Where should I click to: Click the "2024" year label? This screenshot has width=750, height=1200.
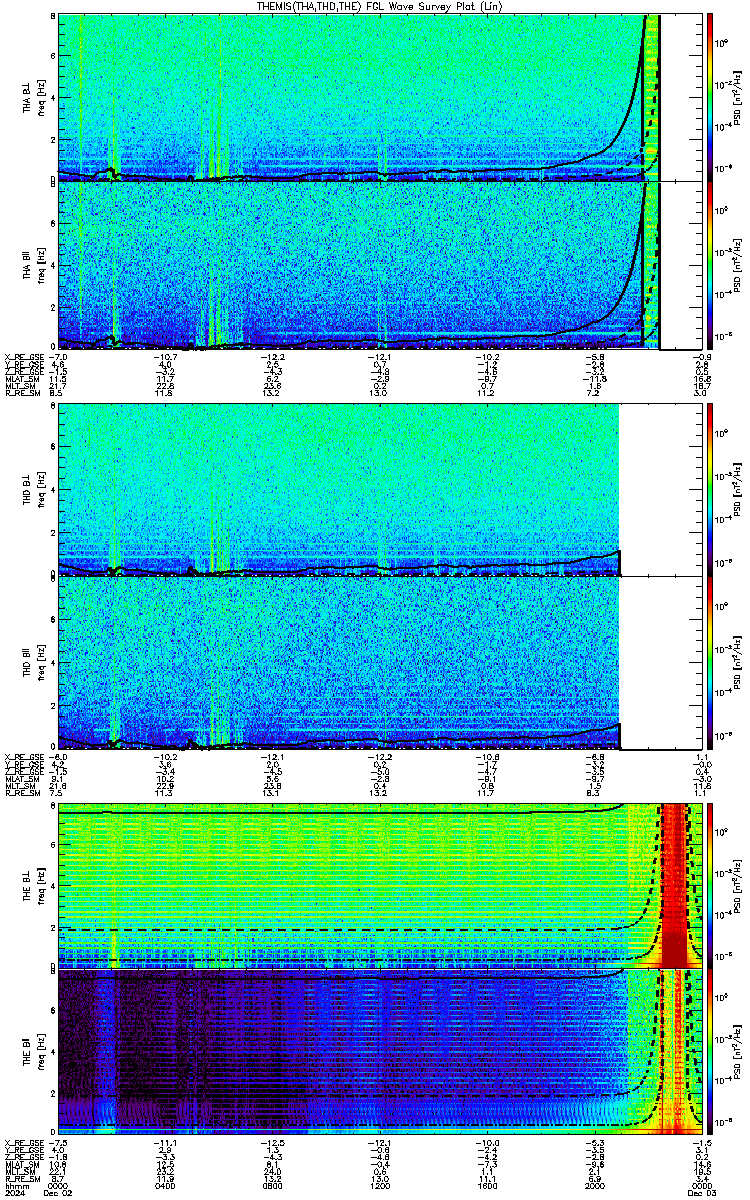[x=14, y=1193]
